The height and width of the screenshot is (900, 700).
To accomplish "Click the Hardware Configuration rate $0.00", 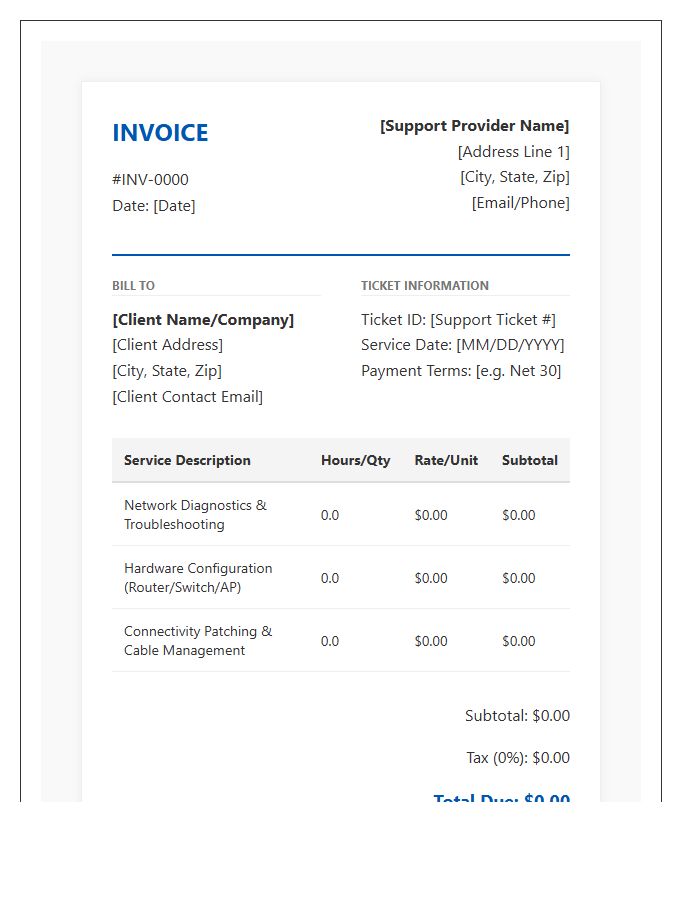I will pos(431,578).
